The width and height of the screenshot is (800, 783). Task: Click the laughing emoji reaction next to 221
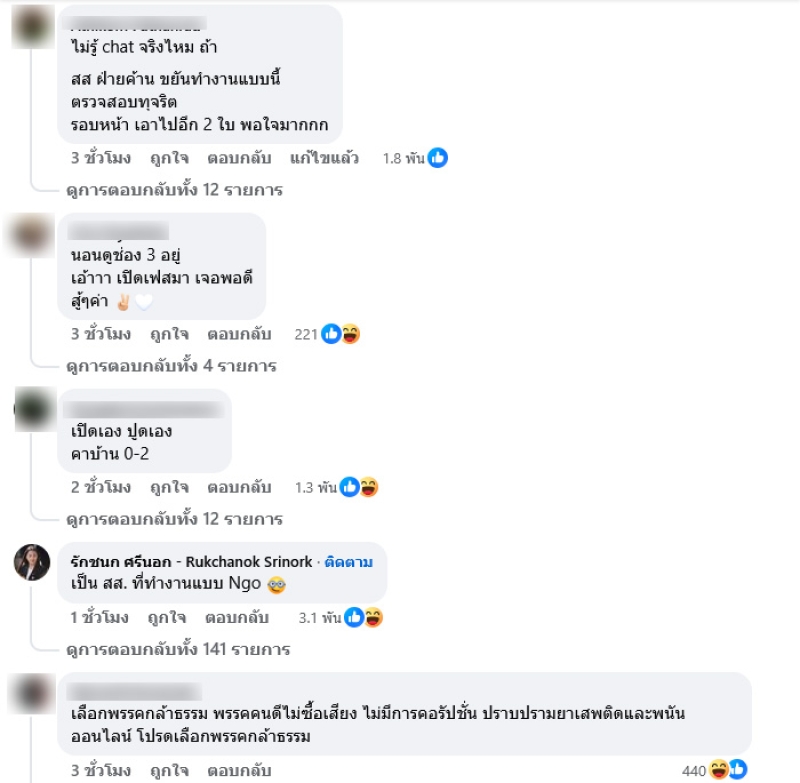[x=351, y=334]
